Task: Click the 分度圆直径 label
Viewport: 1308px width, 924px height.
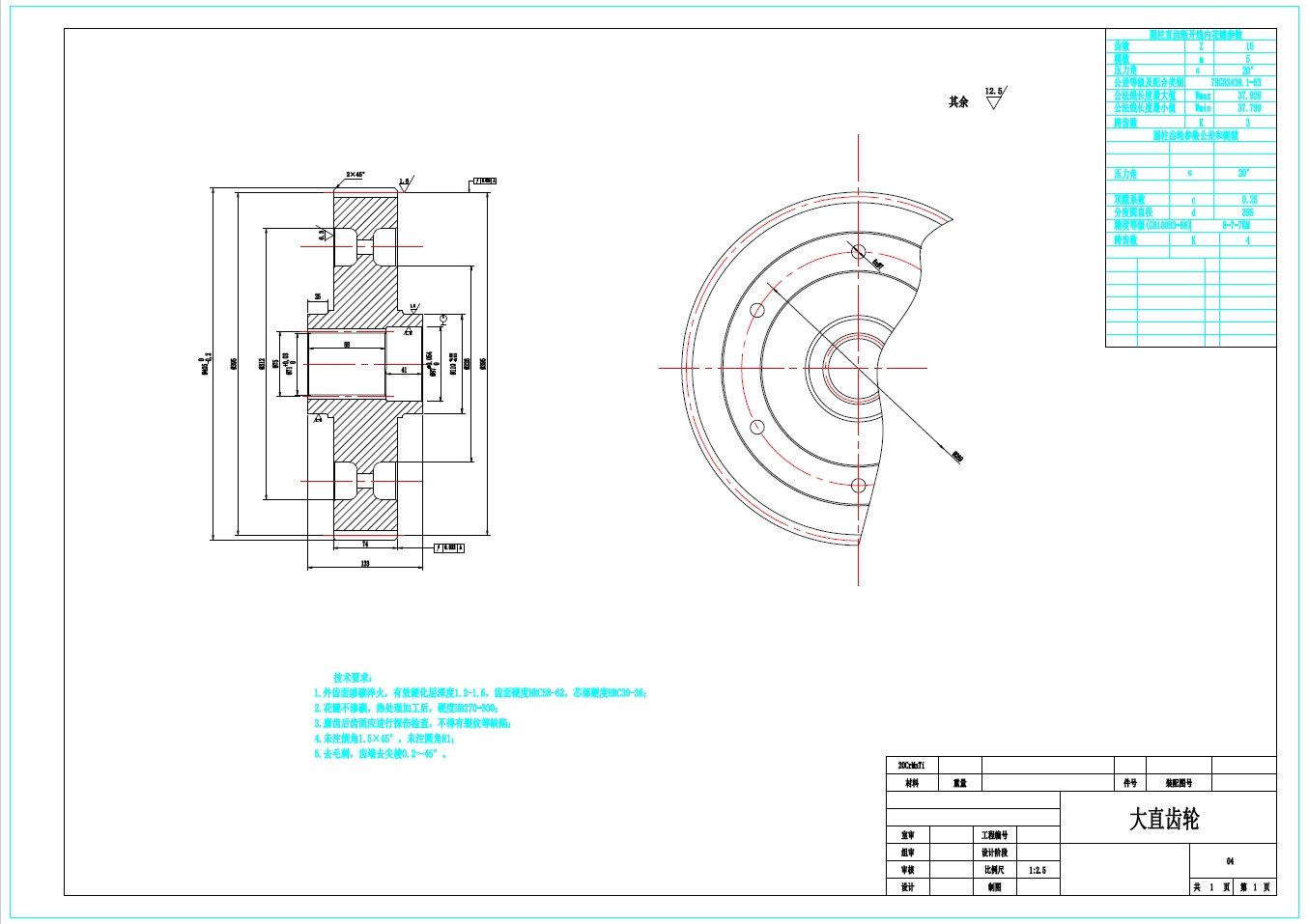Action: click(x=1133, y=212)
